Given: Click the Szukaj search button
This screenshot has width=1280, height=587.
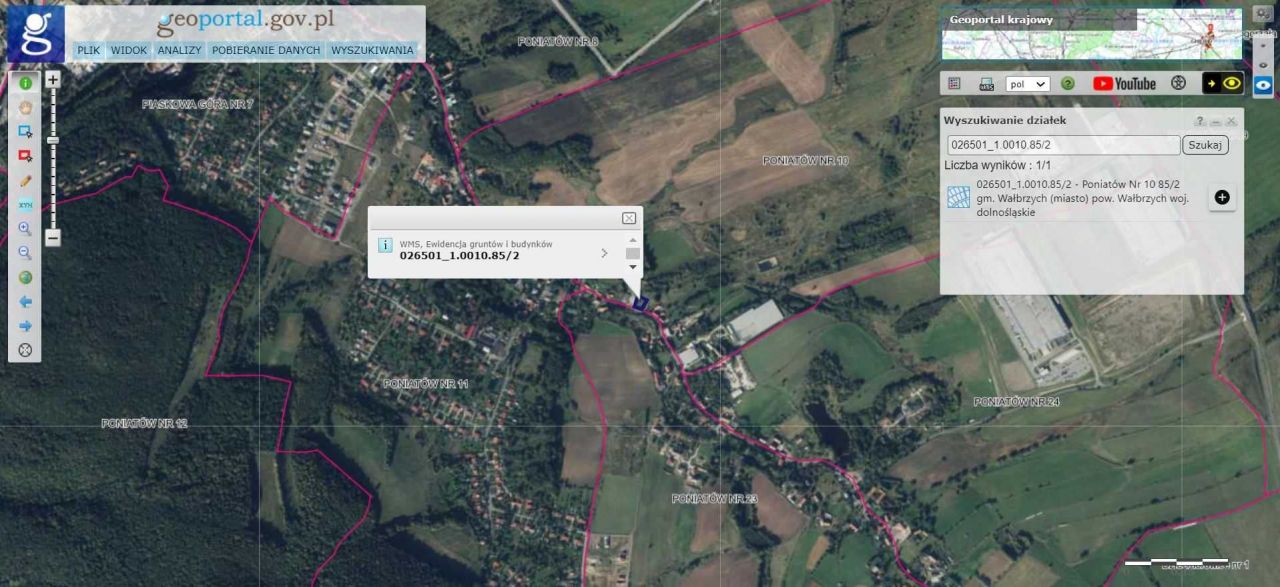Looking at the screenshot, I should click(1205, 145).
